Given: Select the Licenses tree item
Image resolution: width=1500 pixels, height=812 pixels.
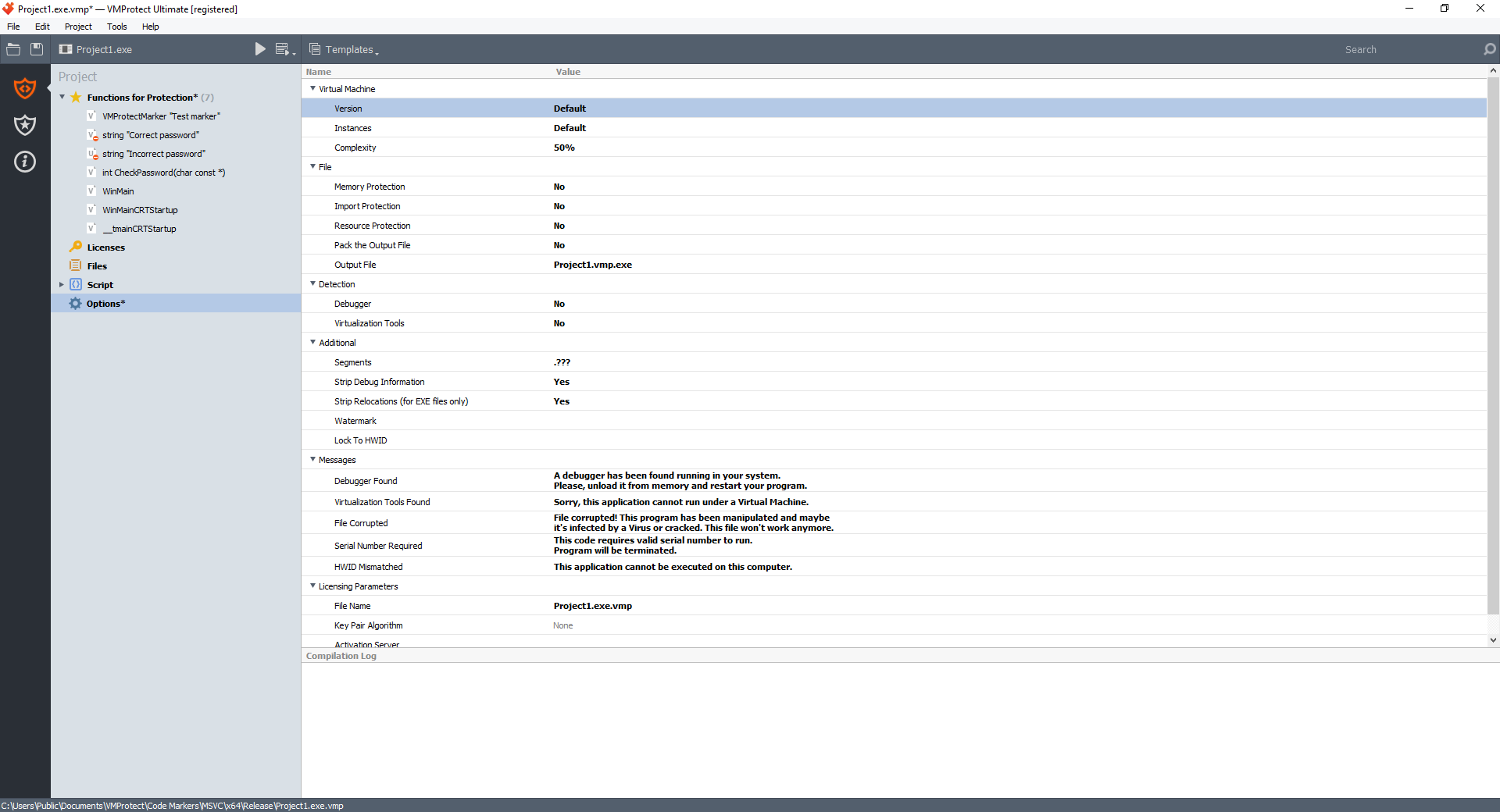Looking at the screenshot, I should coord(106,248).
